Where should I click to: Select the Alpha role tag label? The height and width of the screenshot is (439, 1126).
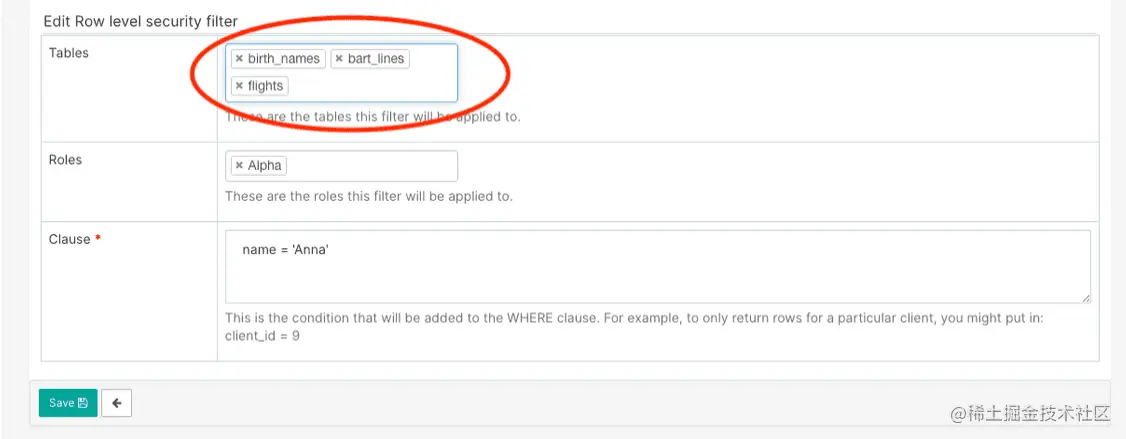[264, 166]
